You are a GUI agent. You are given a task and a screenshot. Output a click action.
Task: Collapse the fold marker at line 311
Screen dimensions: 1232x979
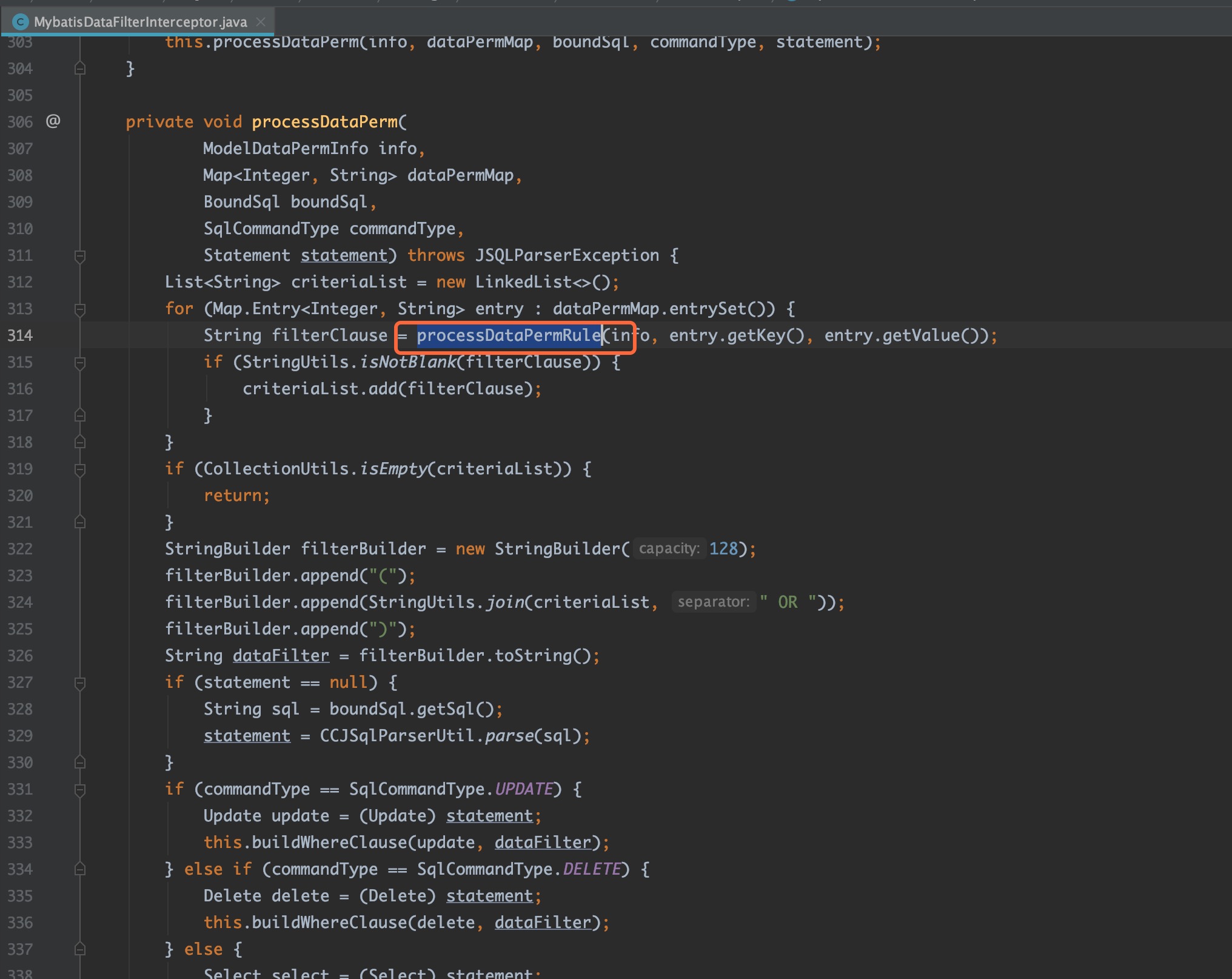tap(79, 256)
